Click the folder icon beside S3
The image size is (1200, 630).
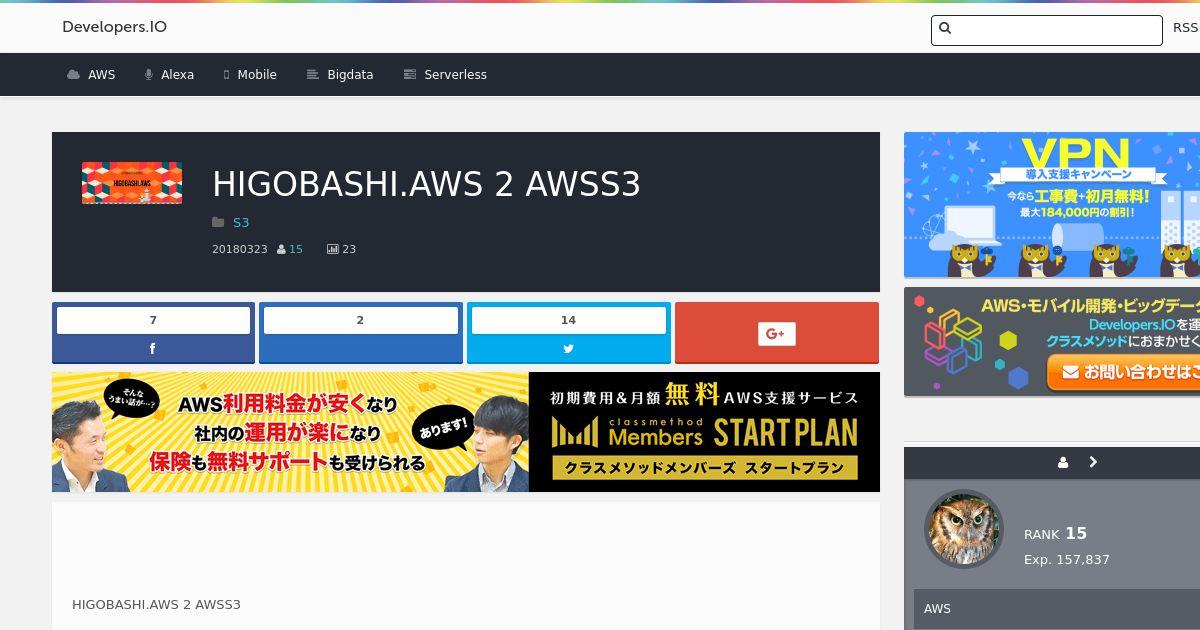click(x=218, y=222)
